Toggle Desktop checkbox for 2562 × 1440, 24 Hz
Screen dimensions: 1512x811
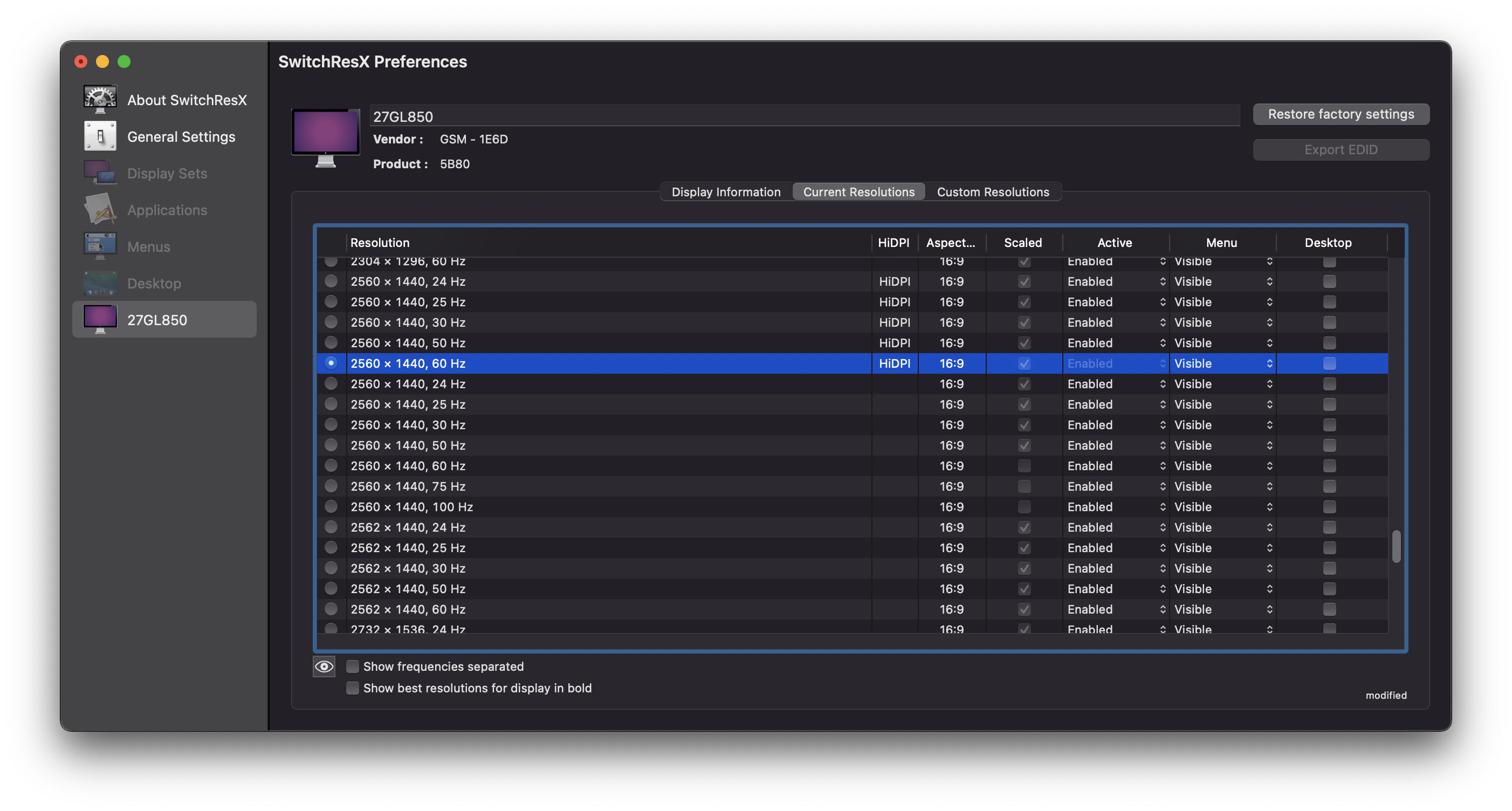tap(1329, 527)
